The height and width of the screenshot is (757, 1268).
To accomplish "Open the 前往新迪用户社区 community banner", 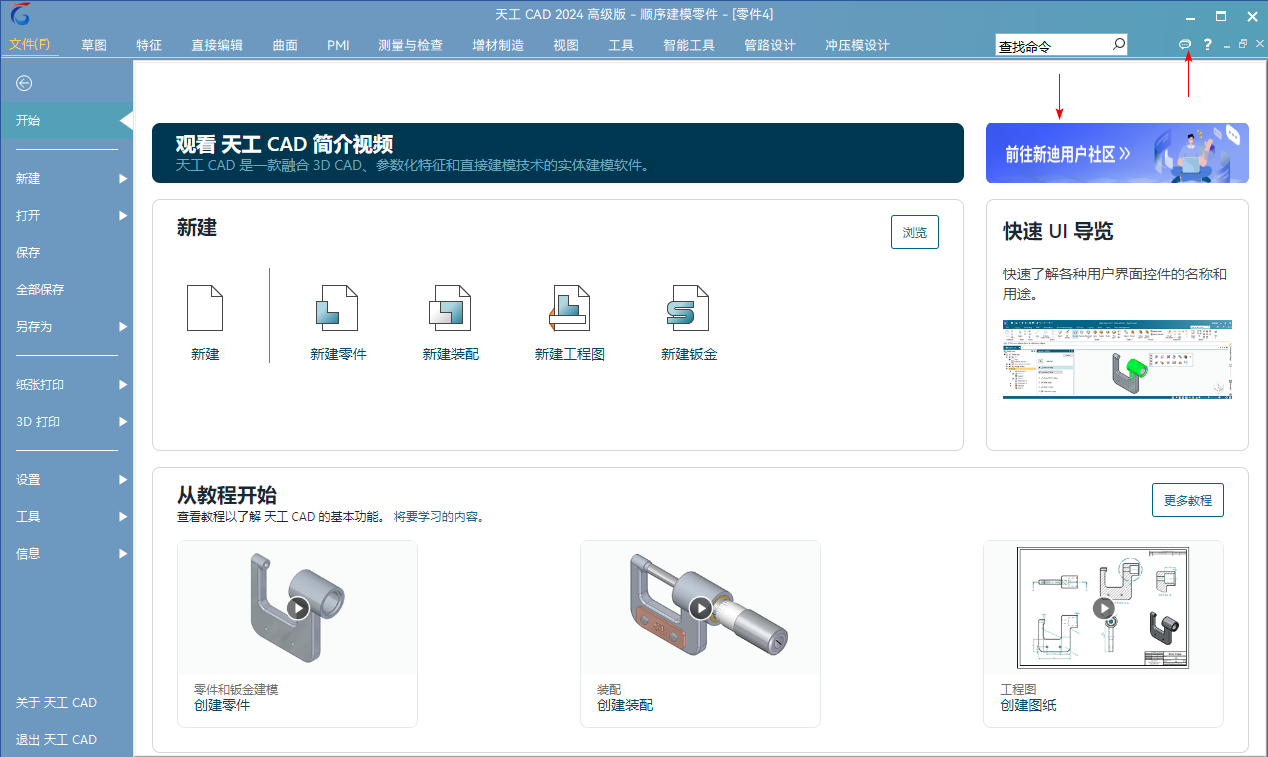I will coord(1116,154).
